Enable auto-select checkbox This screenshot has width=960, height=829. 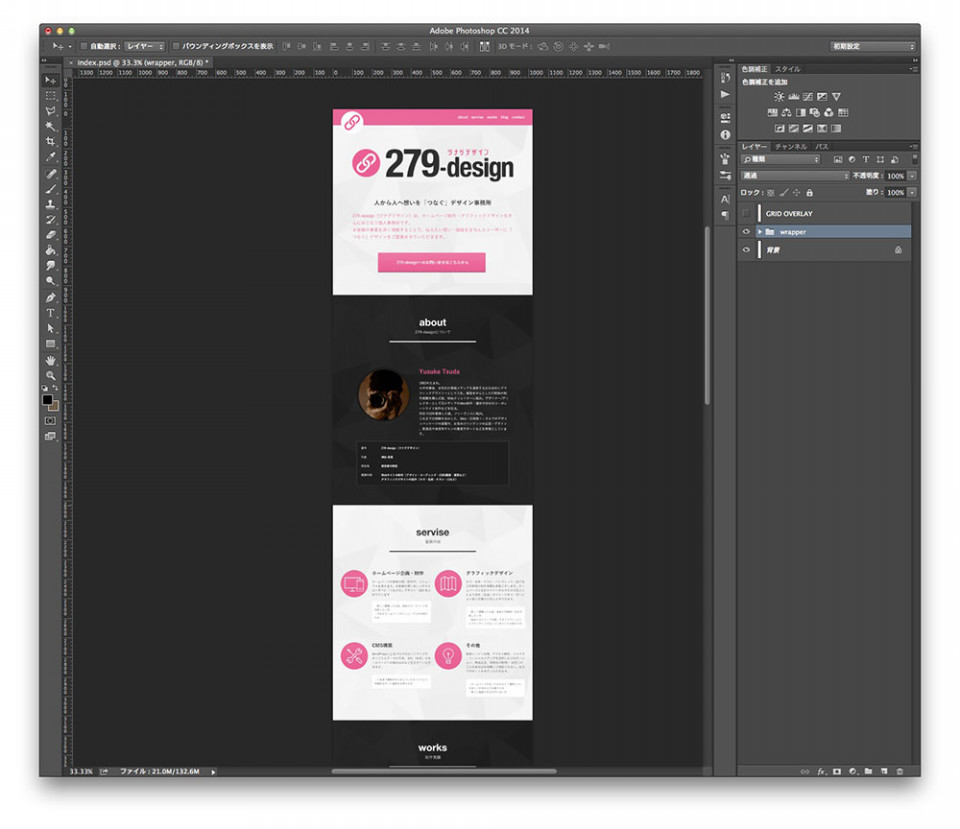click(84, 47)
